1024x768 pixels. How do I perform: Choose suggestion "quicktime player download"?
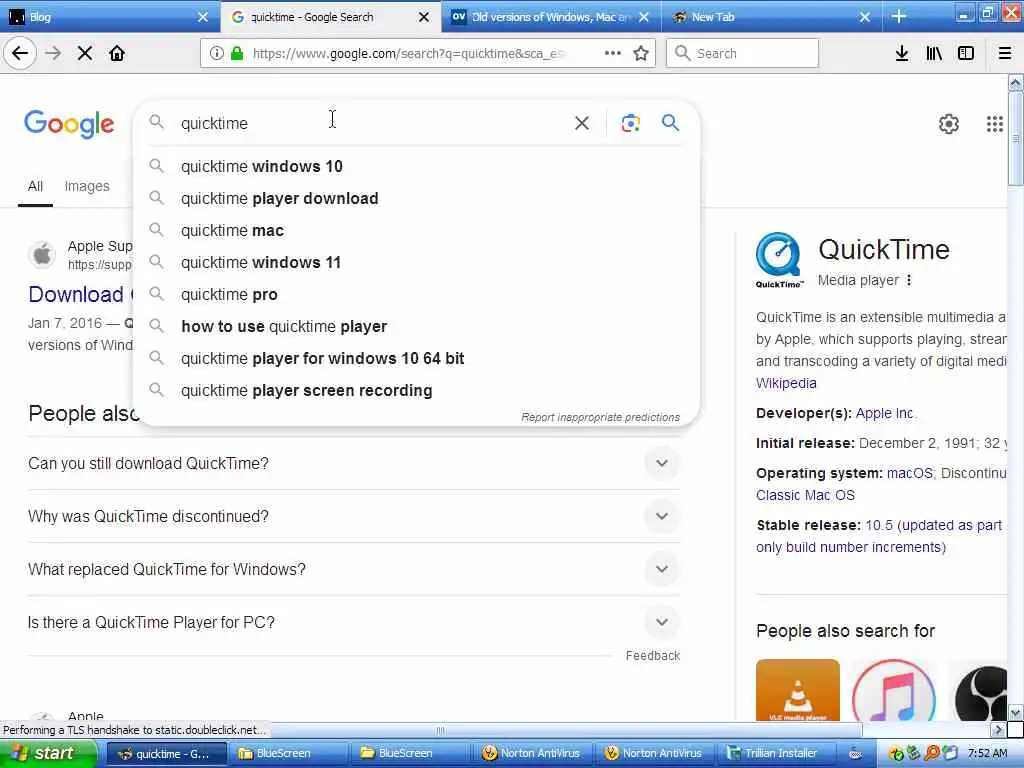tap(417, 199)
